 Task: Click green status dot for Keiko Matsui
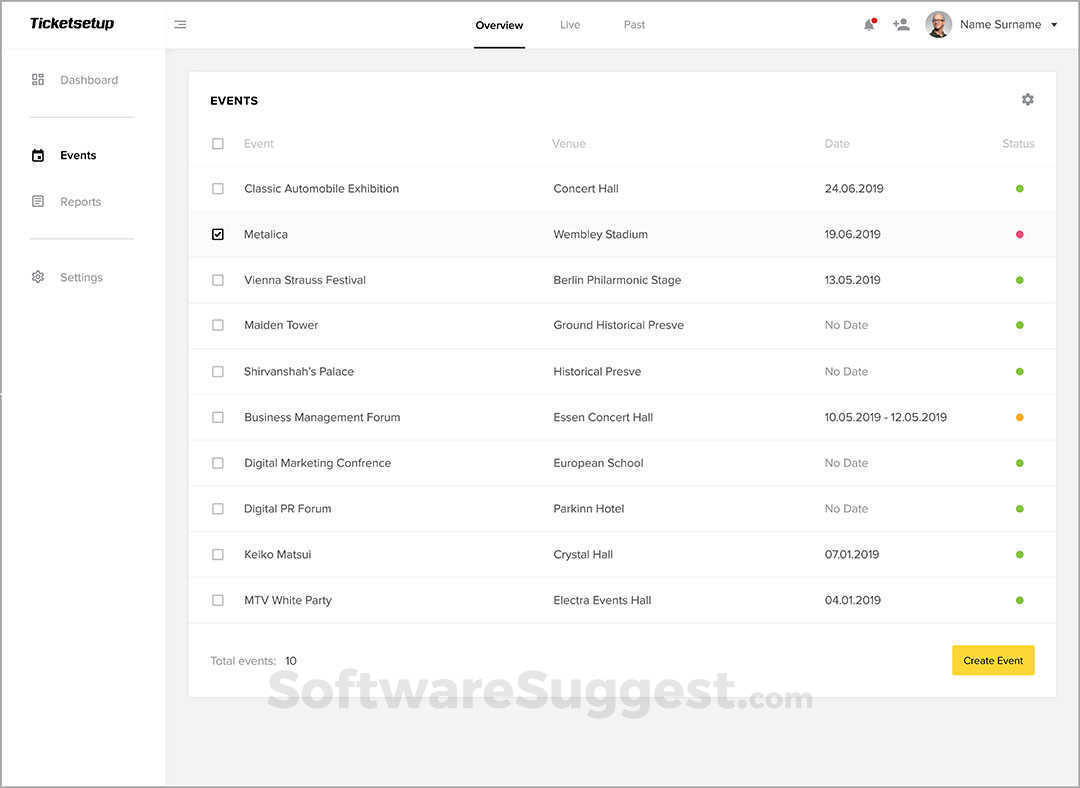1019,554
